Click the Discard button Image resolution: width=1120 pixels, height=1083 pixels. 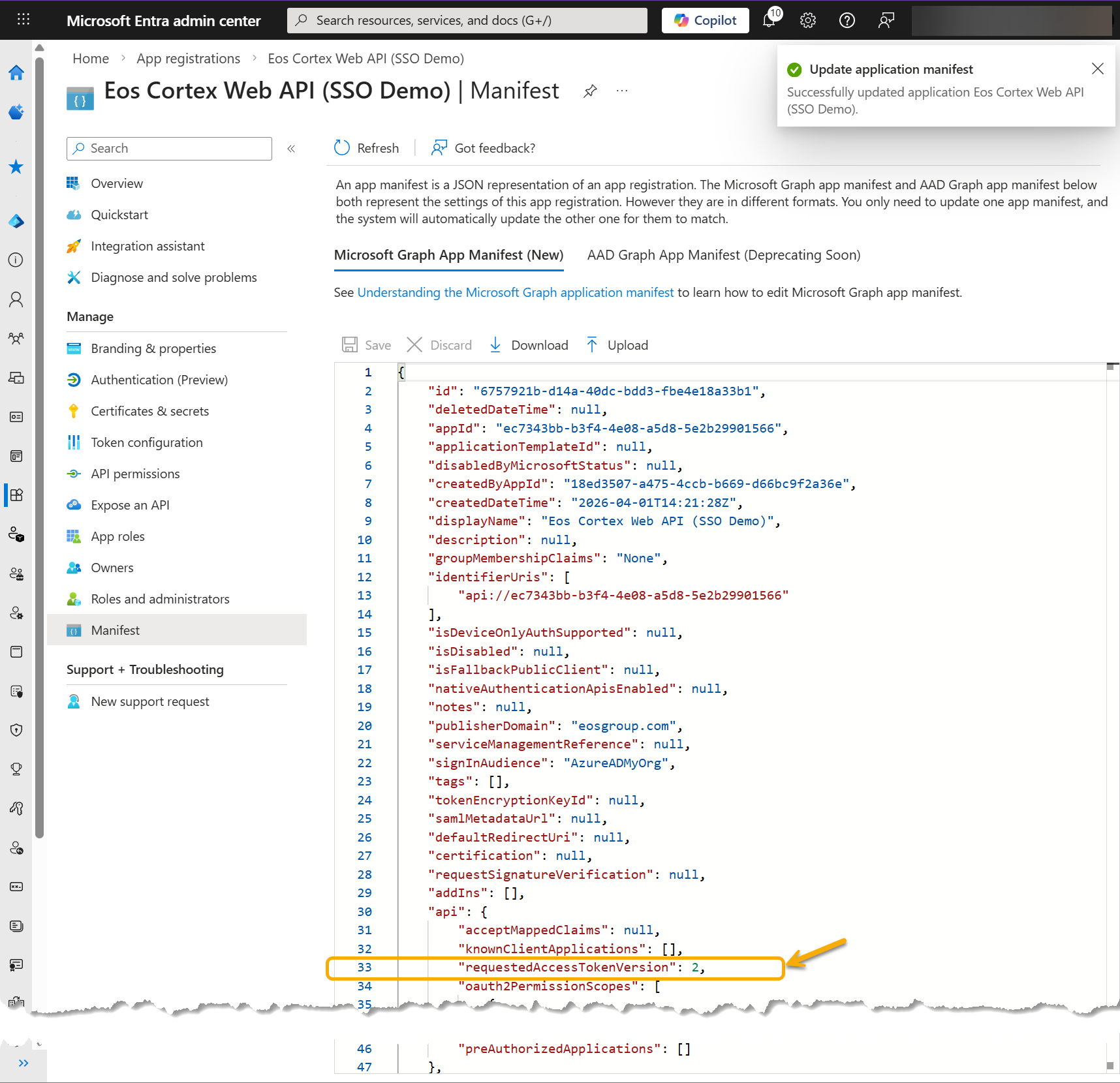439,345
